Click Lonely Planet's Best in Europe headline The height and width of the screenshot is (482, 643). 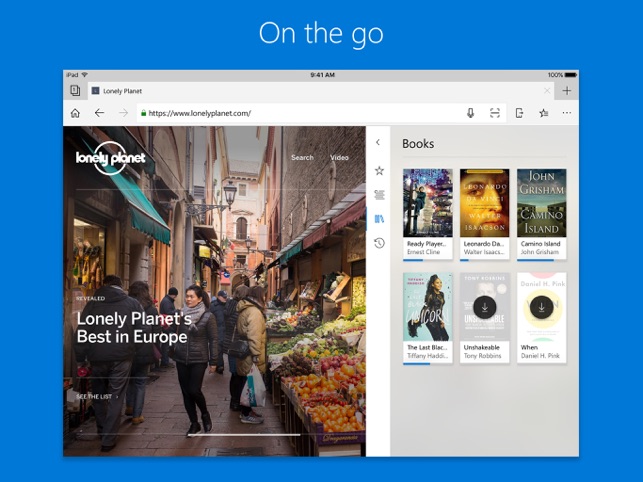coord(134,327)
